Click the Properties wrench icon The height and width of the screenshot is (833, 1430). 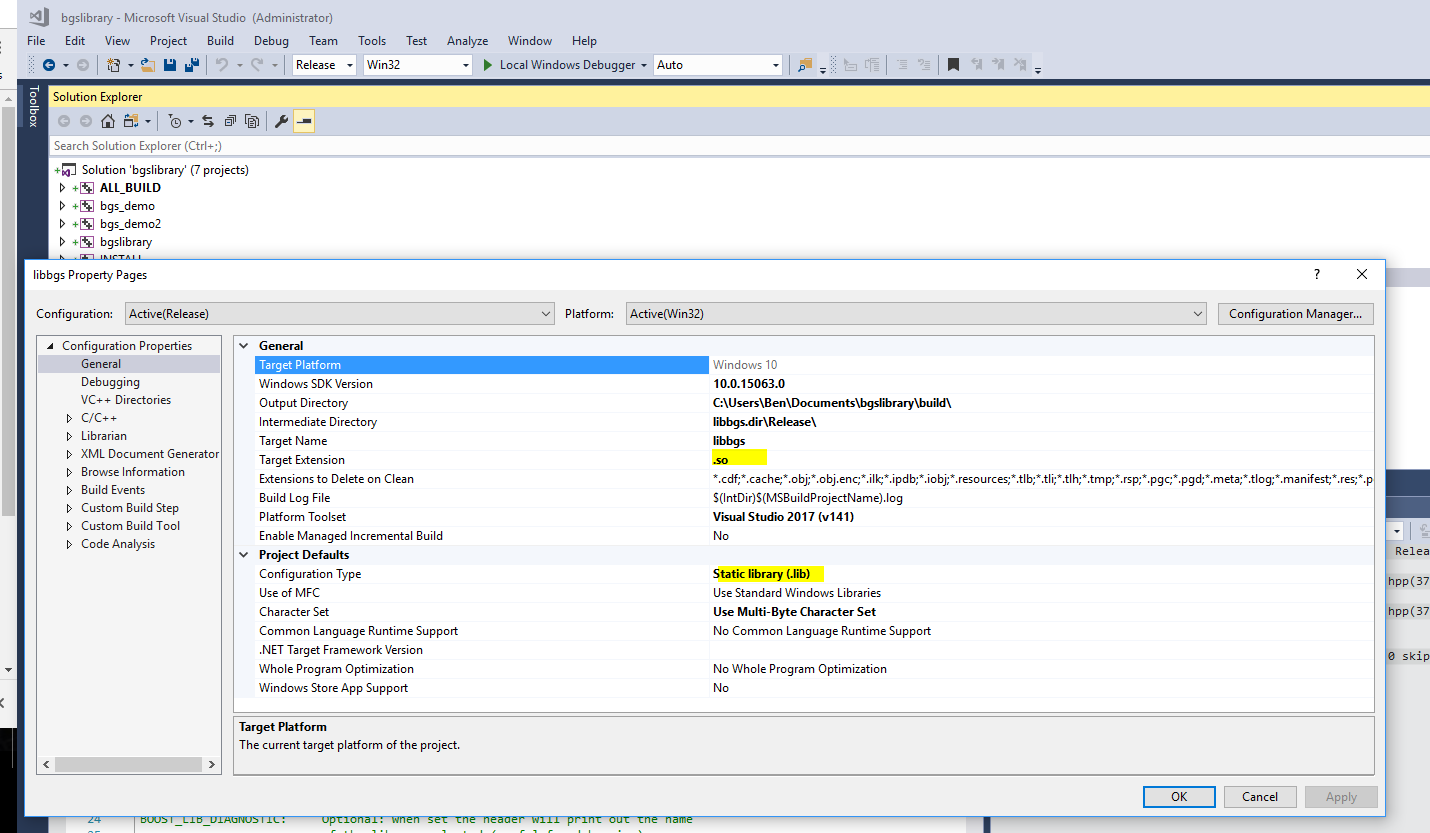click(282, 121)
